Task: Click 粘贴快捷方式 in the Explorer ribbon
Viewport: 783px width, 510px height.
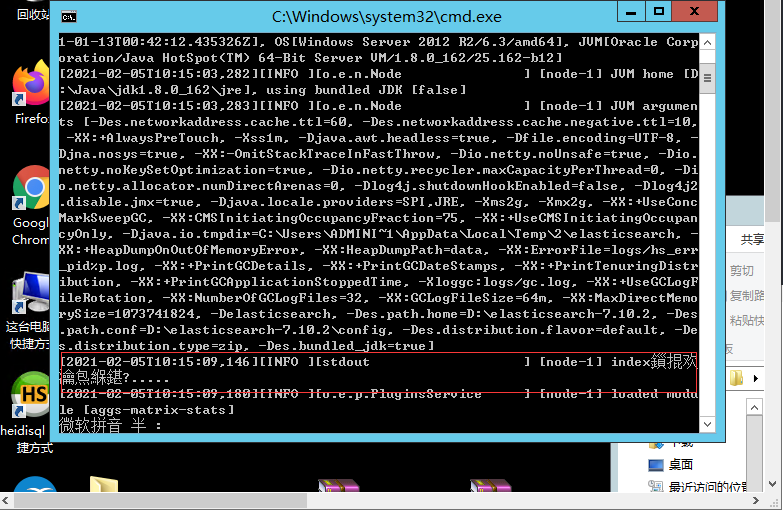Action: [x=747, y=320]
